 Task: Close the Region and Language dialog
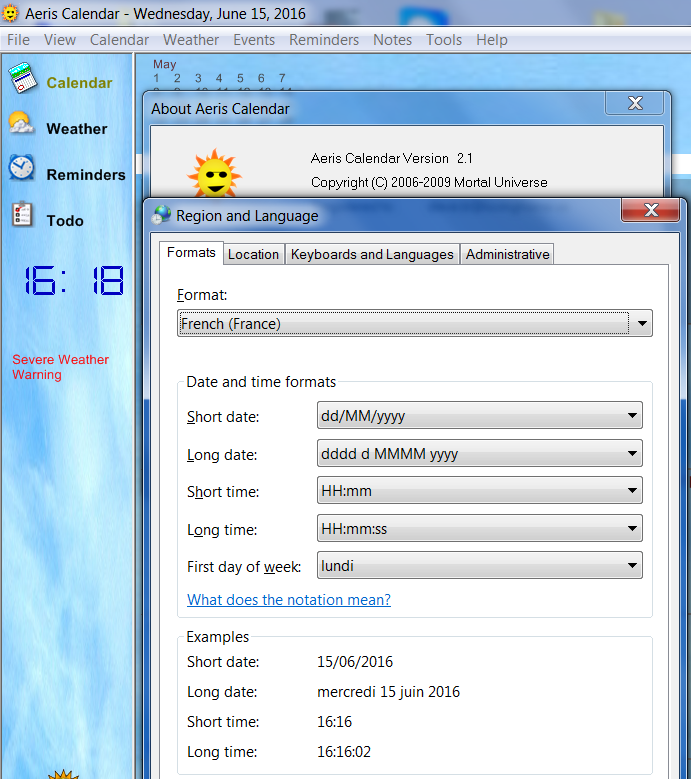click(651, 210)
